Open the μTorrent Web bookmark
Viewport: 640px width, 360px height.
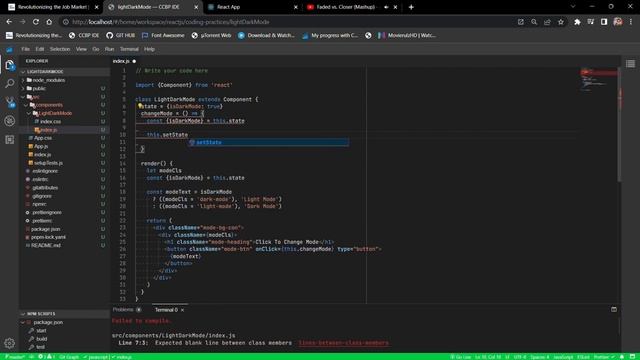click(x=211, y=36)
